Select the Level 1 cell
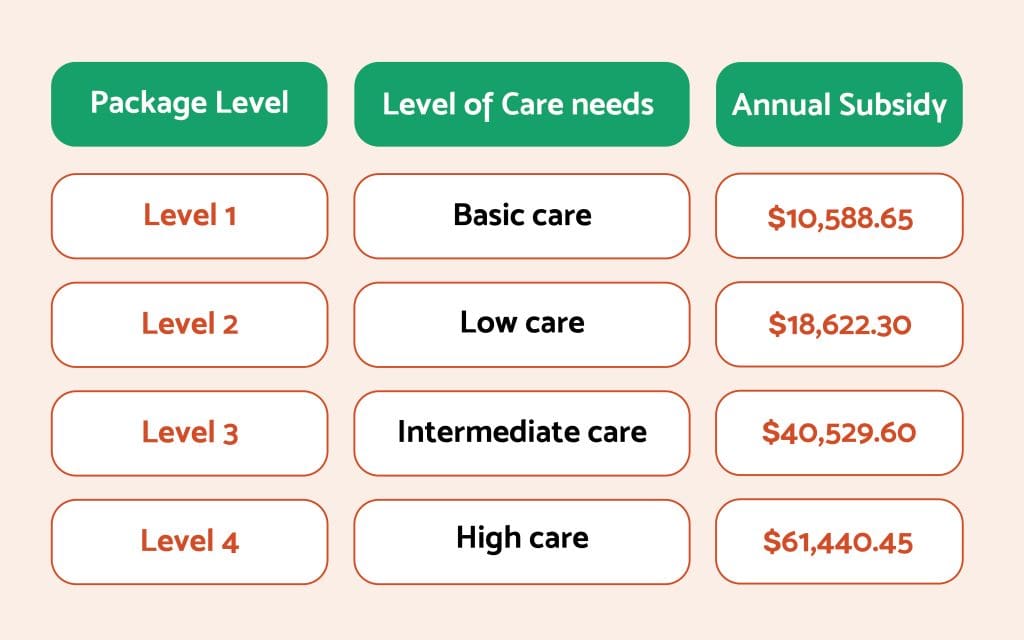1024x640 pixels. tap(189, 216)
